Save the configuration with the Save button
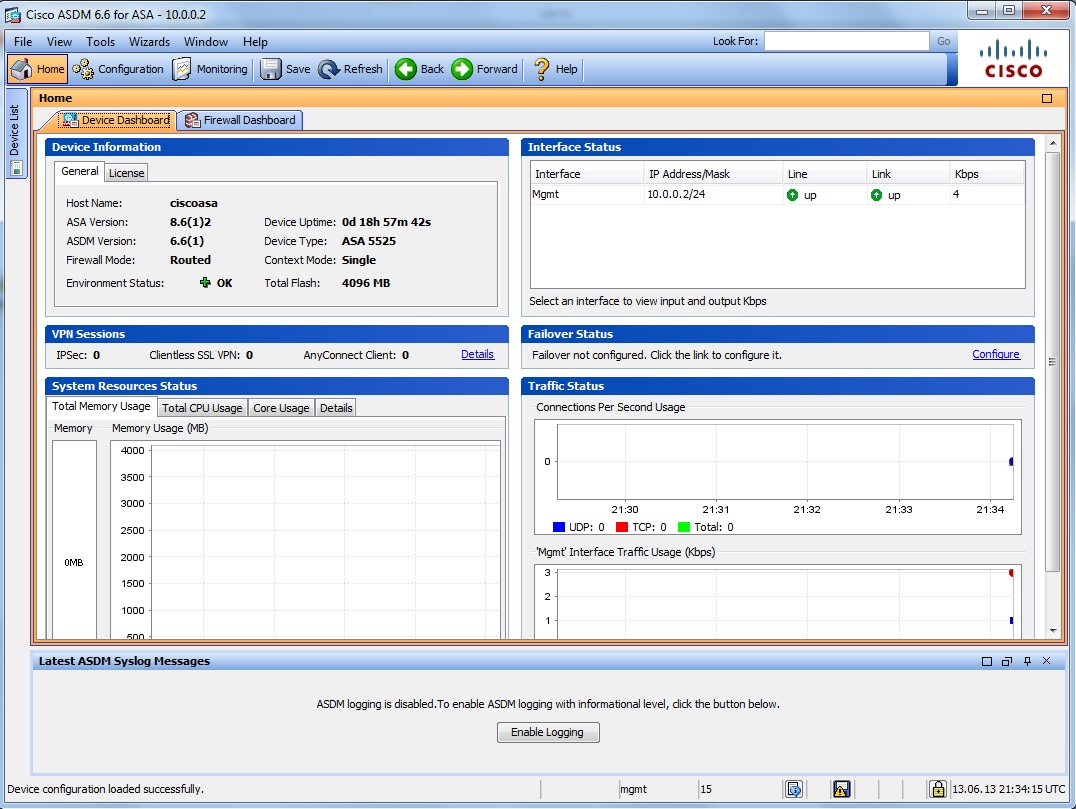Image resolution: width=1076 pixels, height=809 pixels. [285, 69]
